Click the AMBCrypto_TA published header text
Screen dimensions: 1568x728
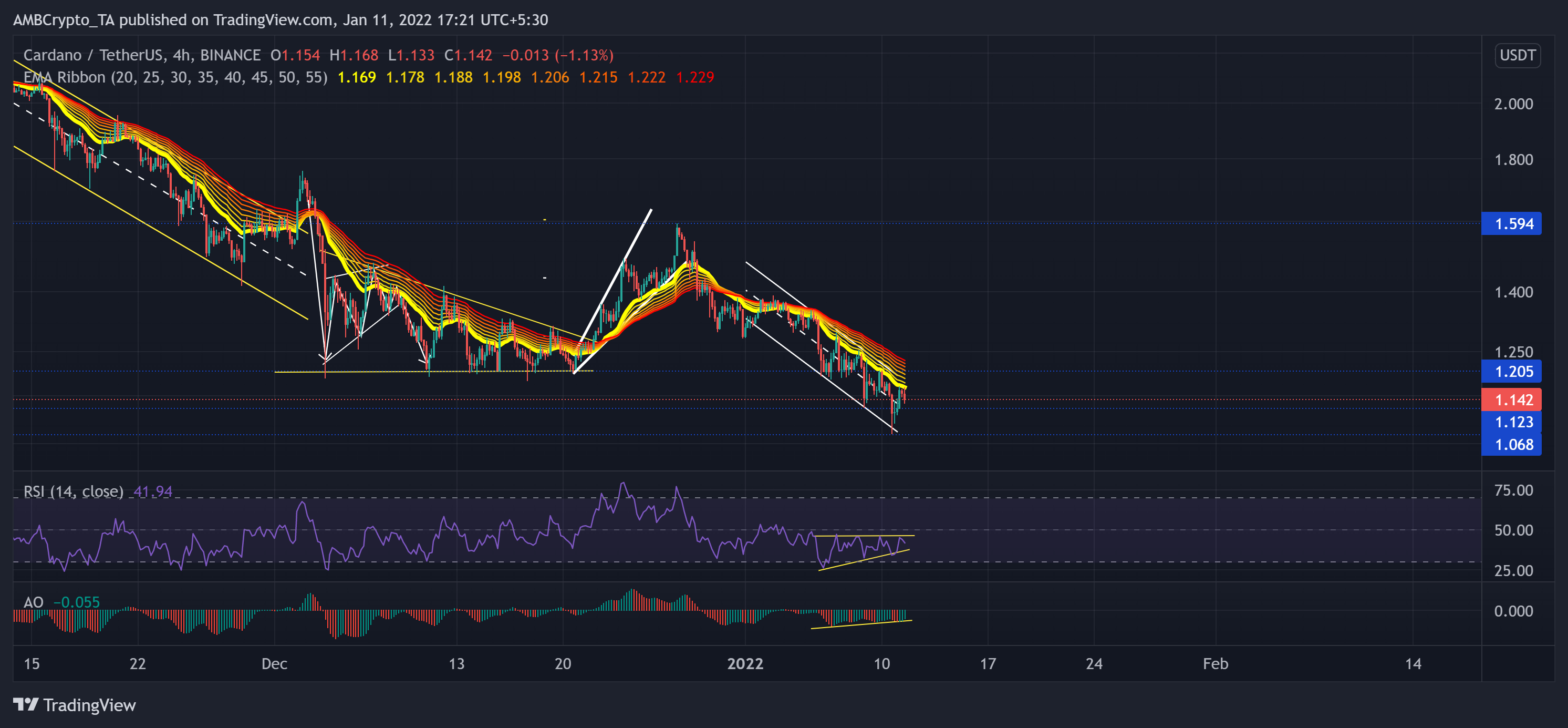point(281,20)
